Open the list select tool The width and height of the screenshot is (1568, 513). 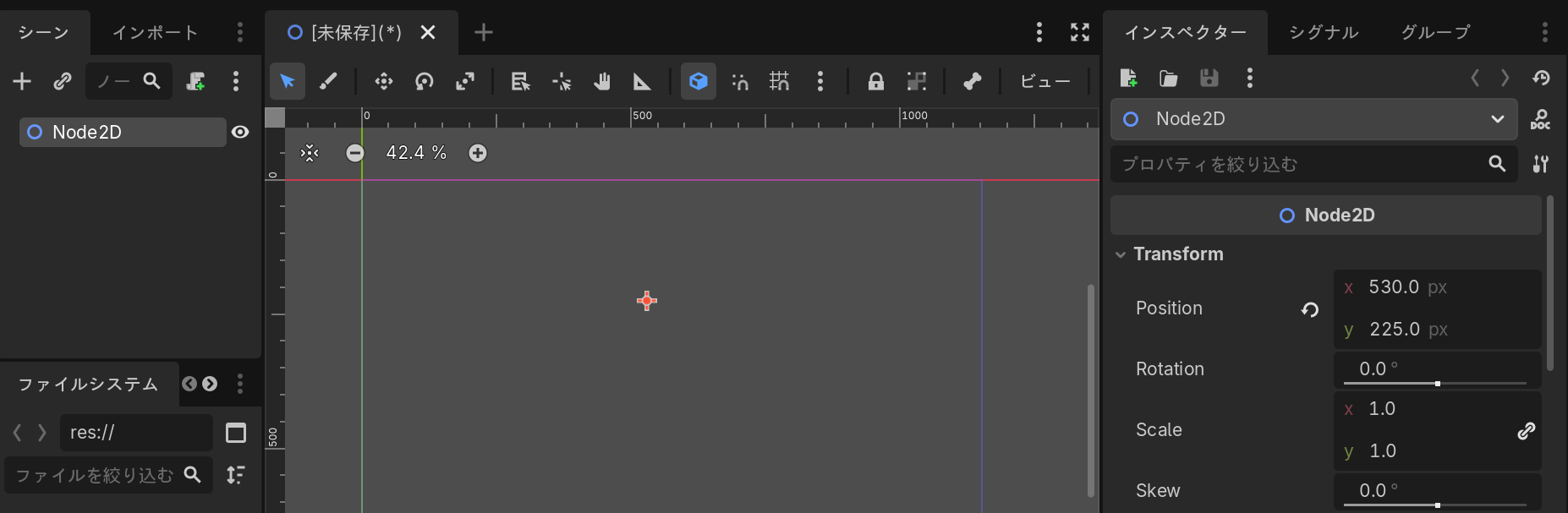pos(520,81)
